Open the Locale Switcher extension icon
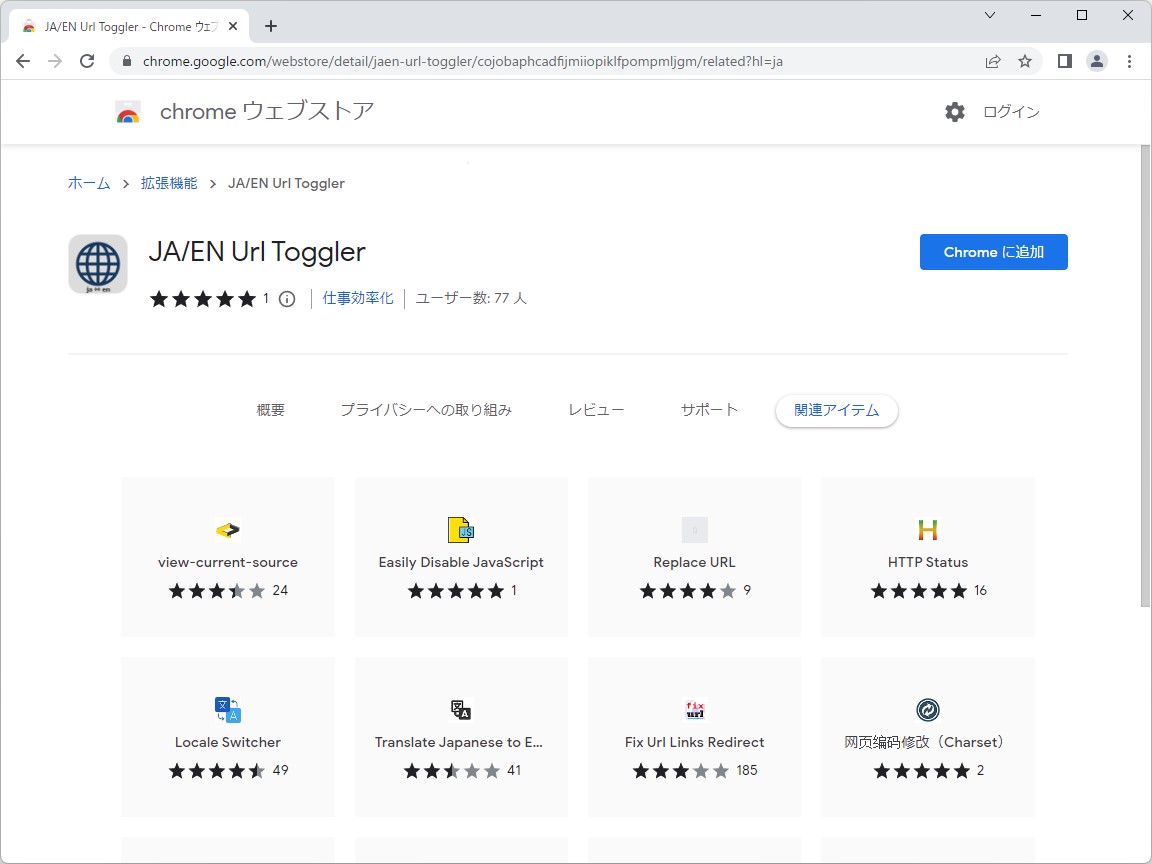 227,710
